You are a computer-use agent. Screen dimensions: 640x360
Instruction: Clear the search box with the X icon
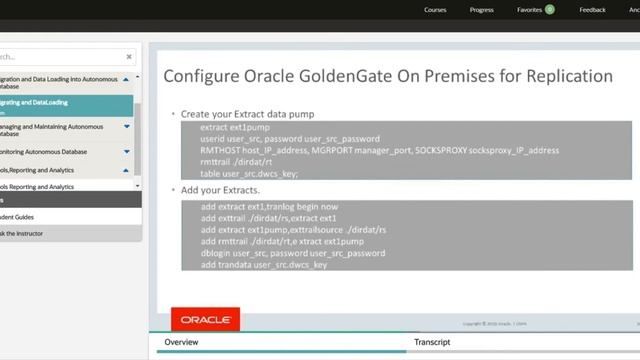pos(129,57)
